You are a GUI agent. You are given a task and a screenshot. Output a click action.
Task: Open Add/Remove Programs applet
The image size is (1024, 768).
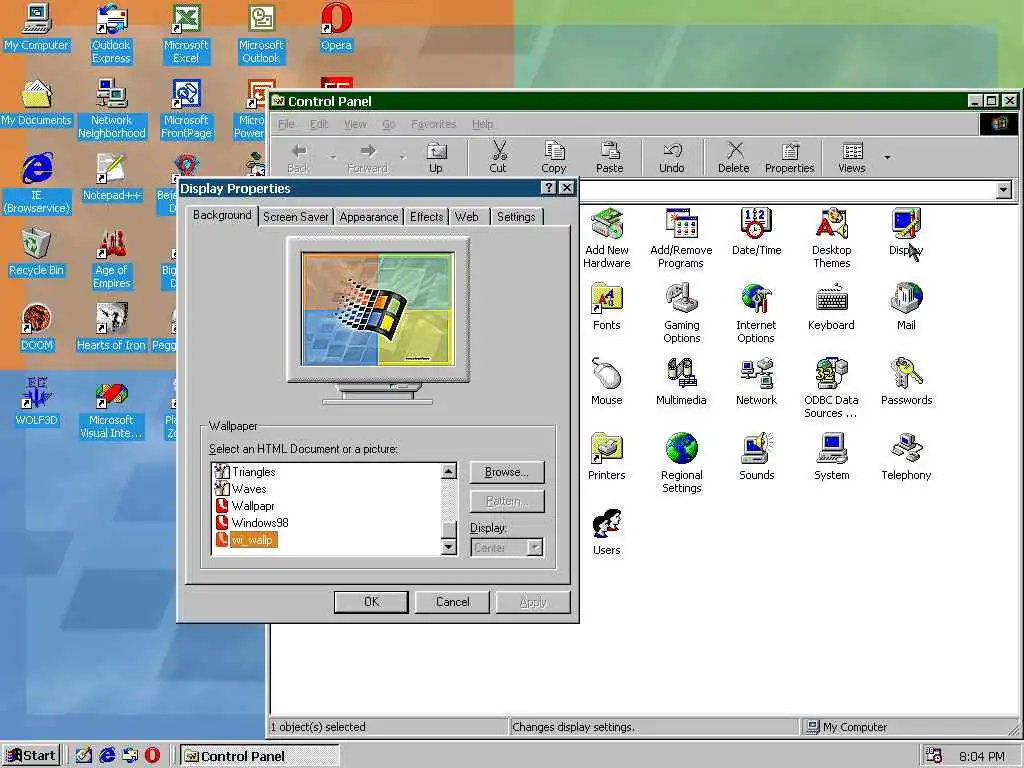pyautogui.click(x=681, y=238)
